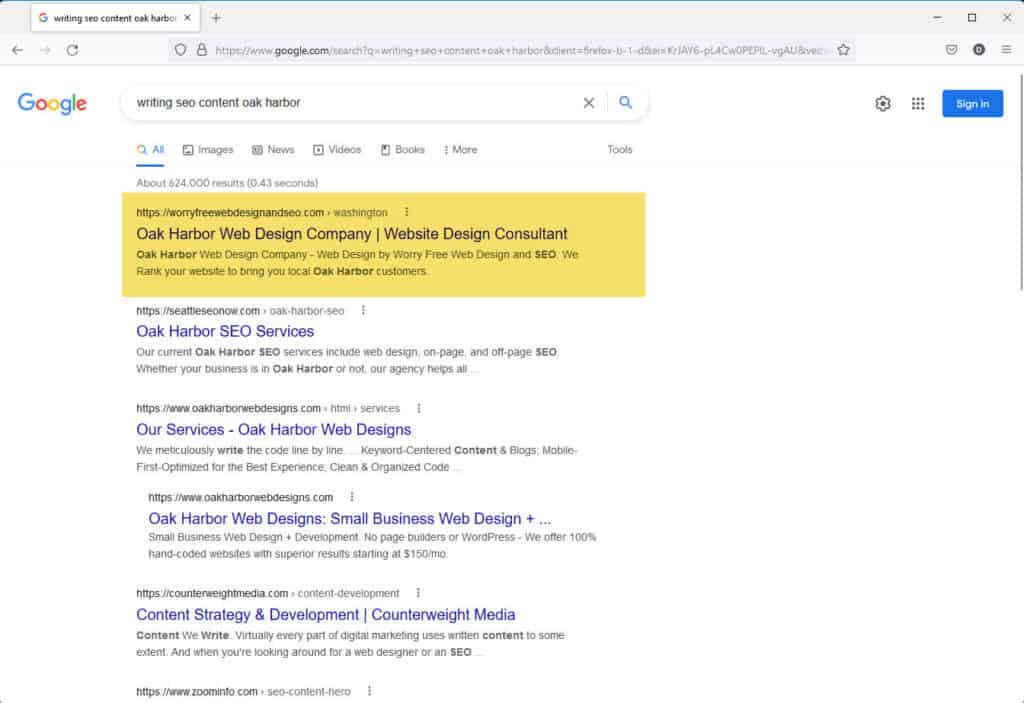This screenshot has width=1024, height=703.
Task: Close the 'writing seo content oak harbor' tab
Action: pyautogui.click(x=187, y=18)
